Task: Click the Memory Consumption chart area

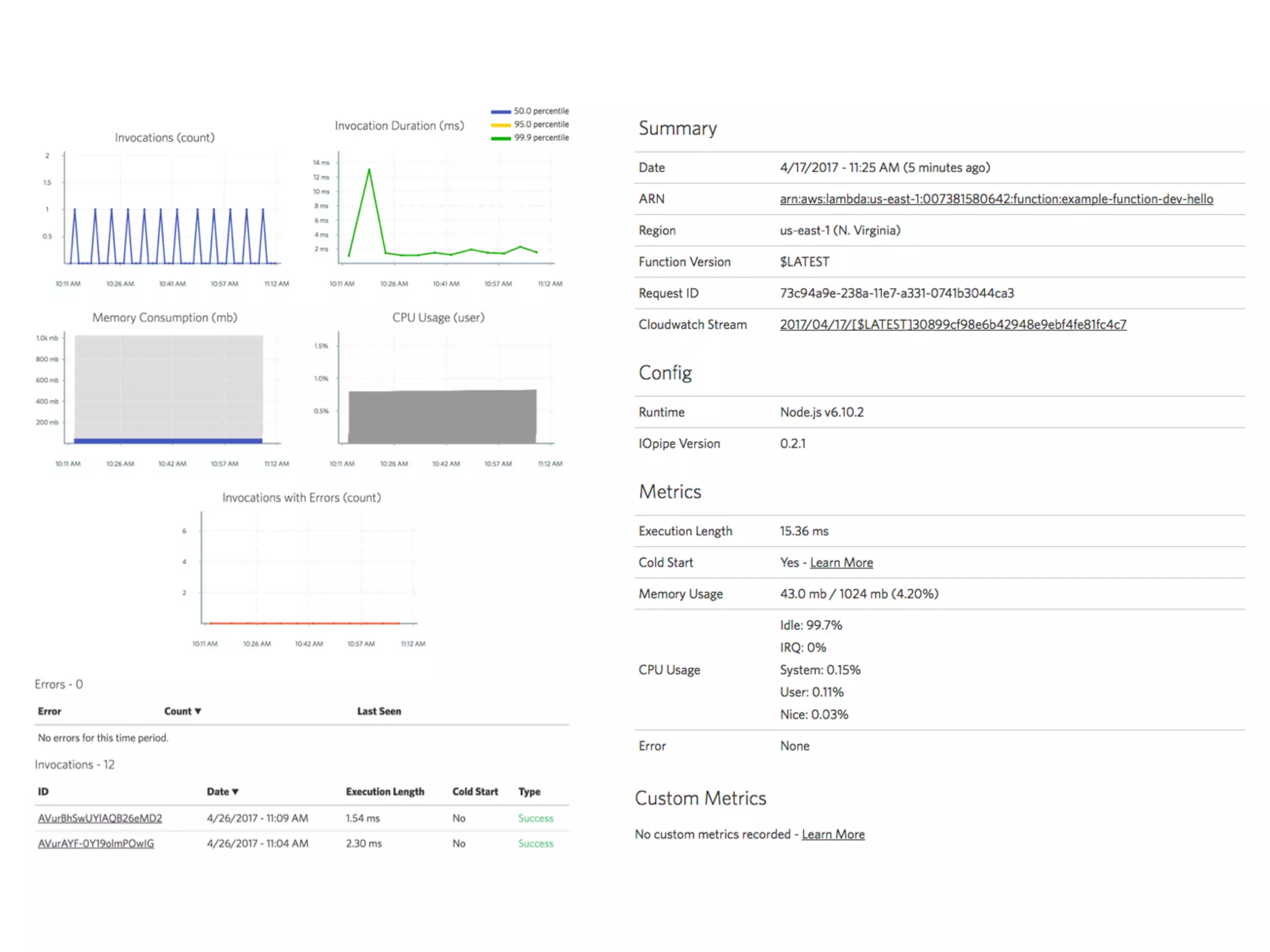Action: pos(168,387)
